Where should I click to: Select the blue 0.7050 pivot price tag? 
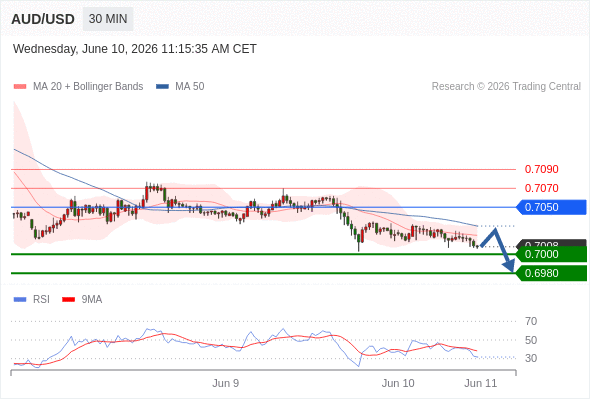[551, 207]
